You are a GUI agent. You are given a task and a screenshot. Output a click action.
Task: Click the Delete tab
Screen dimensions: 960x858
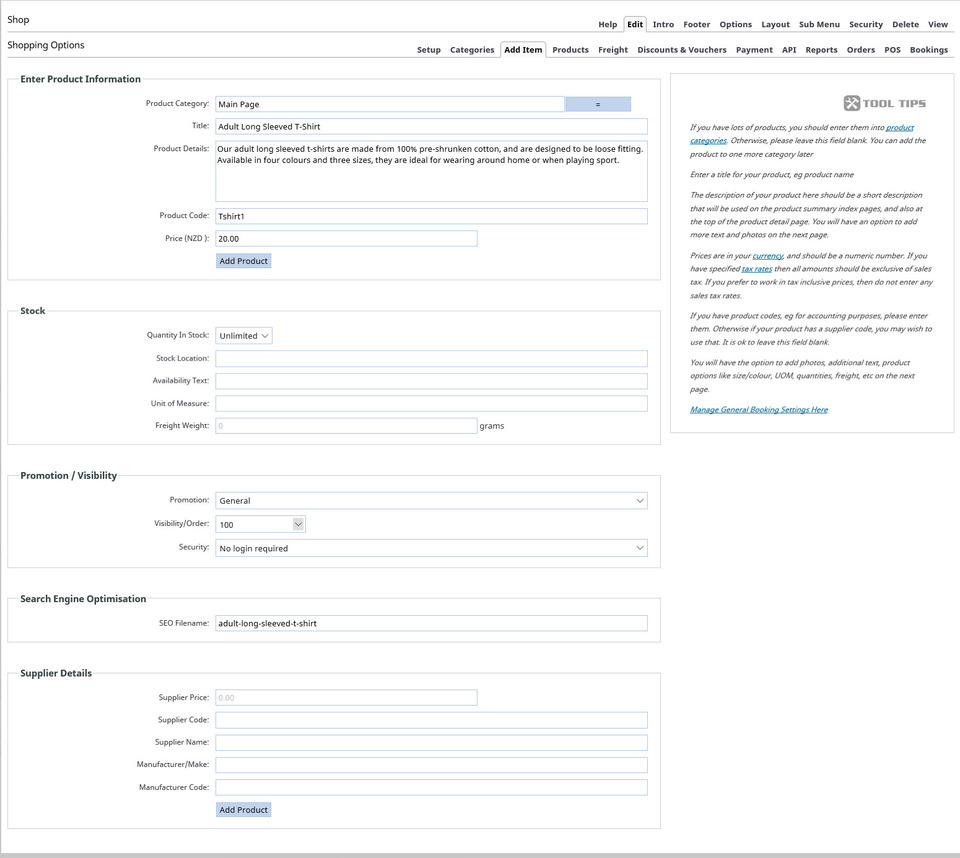pyautogui.click(x=906, y=24)
